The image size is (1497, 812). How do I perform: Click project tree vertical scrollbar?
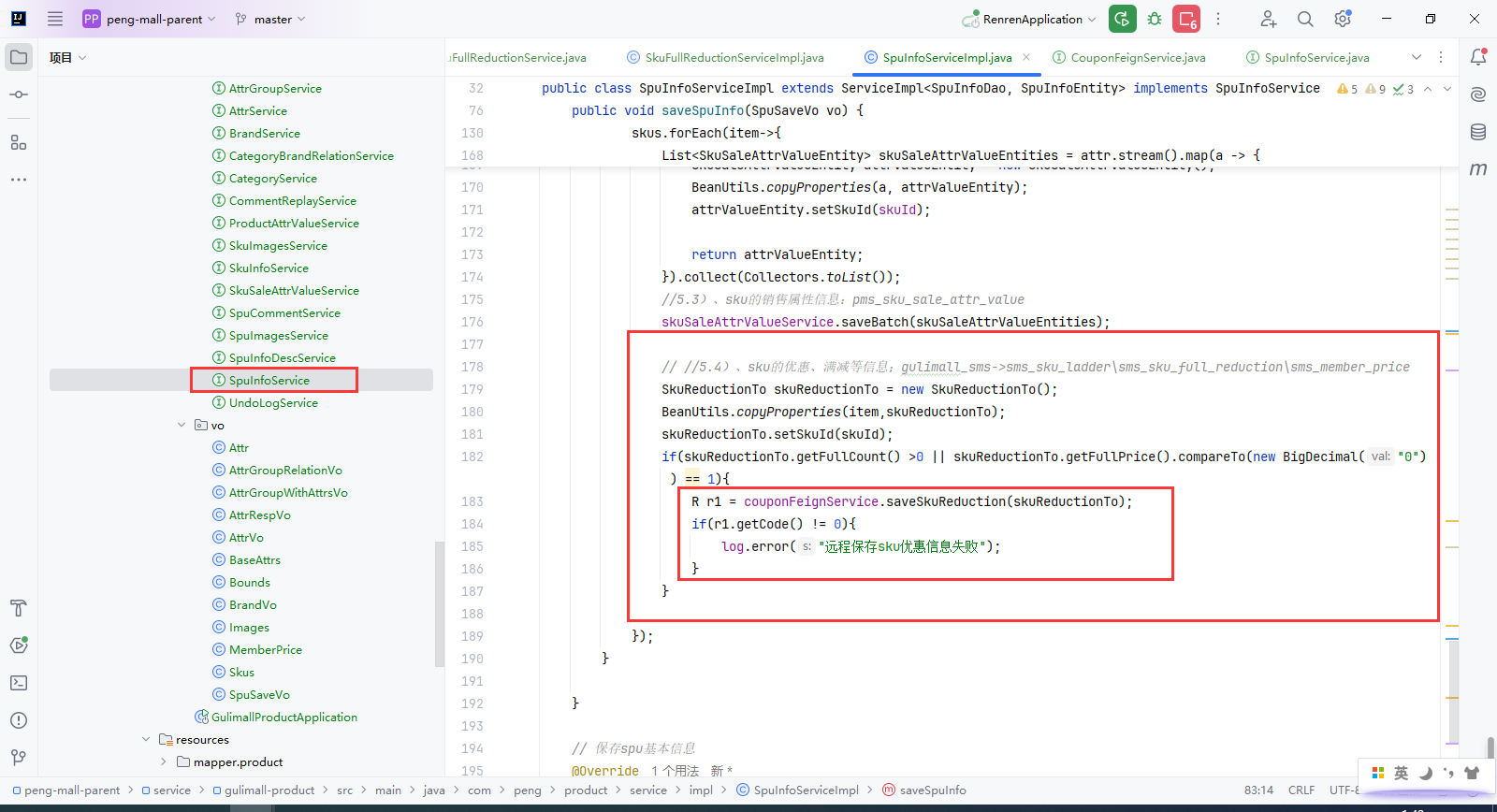tap(439, 604)
